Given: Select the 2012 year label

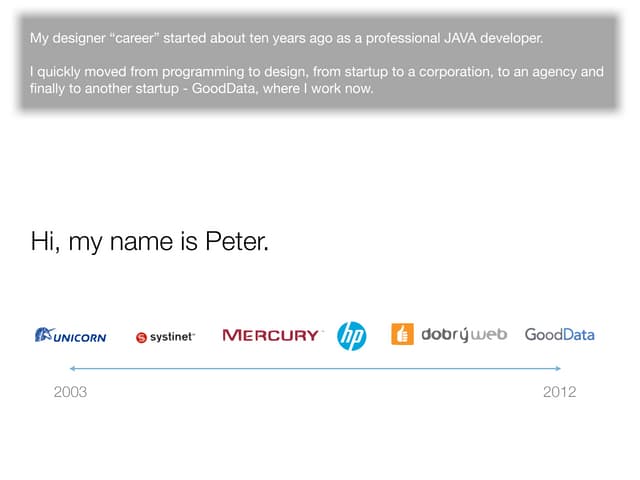Looking at the screenshot, I should click(559, 392).
